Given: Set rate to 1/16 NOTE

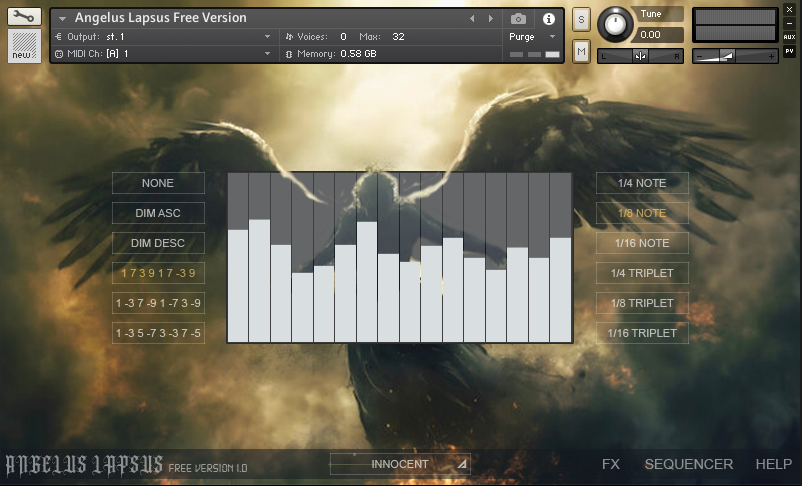Looking at the screenshot, I should [642, 243].
